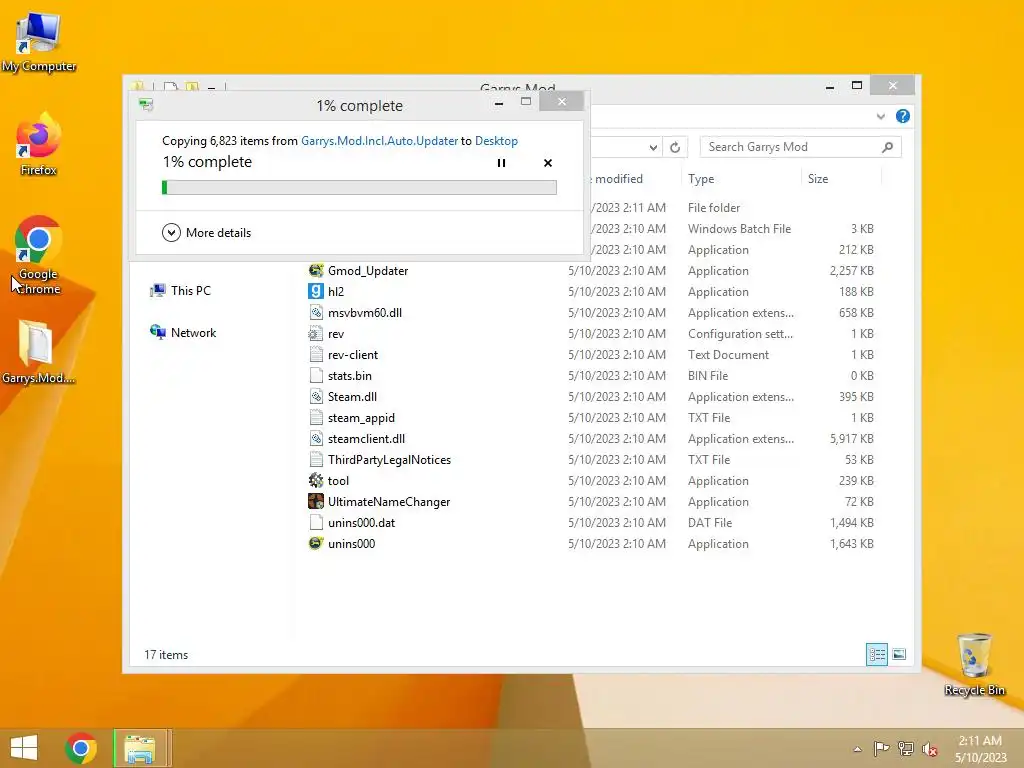This screenshot has width=1024, height=768.
Task: Expand More details in copy dialog
Action: (x=206, y=232)
